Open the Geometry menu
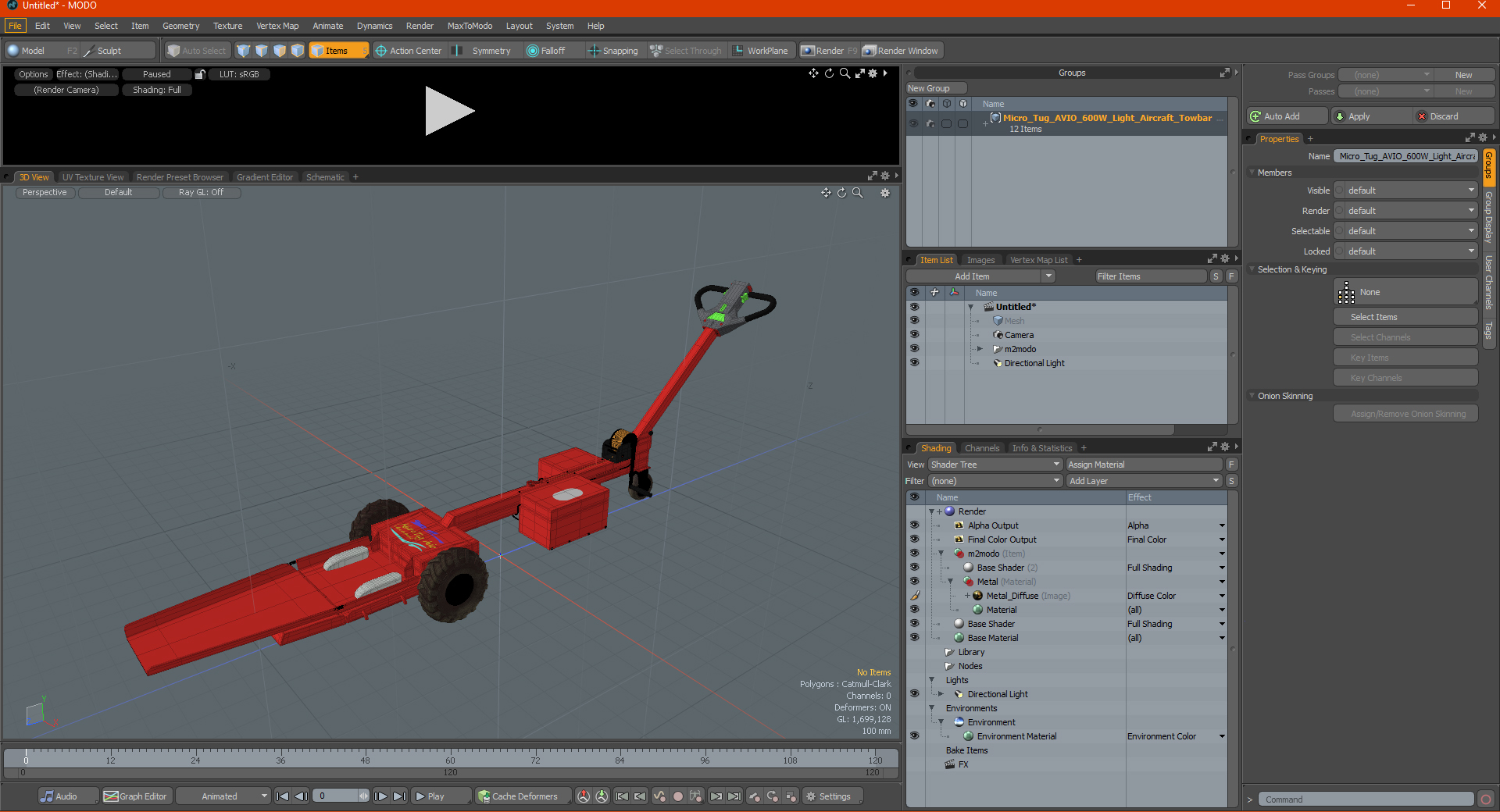The width and height of the screenshot is (1500, 812). 180,26
